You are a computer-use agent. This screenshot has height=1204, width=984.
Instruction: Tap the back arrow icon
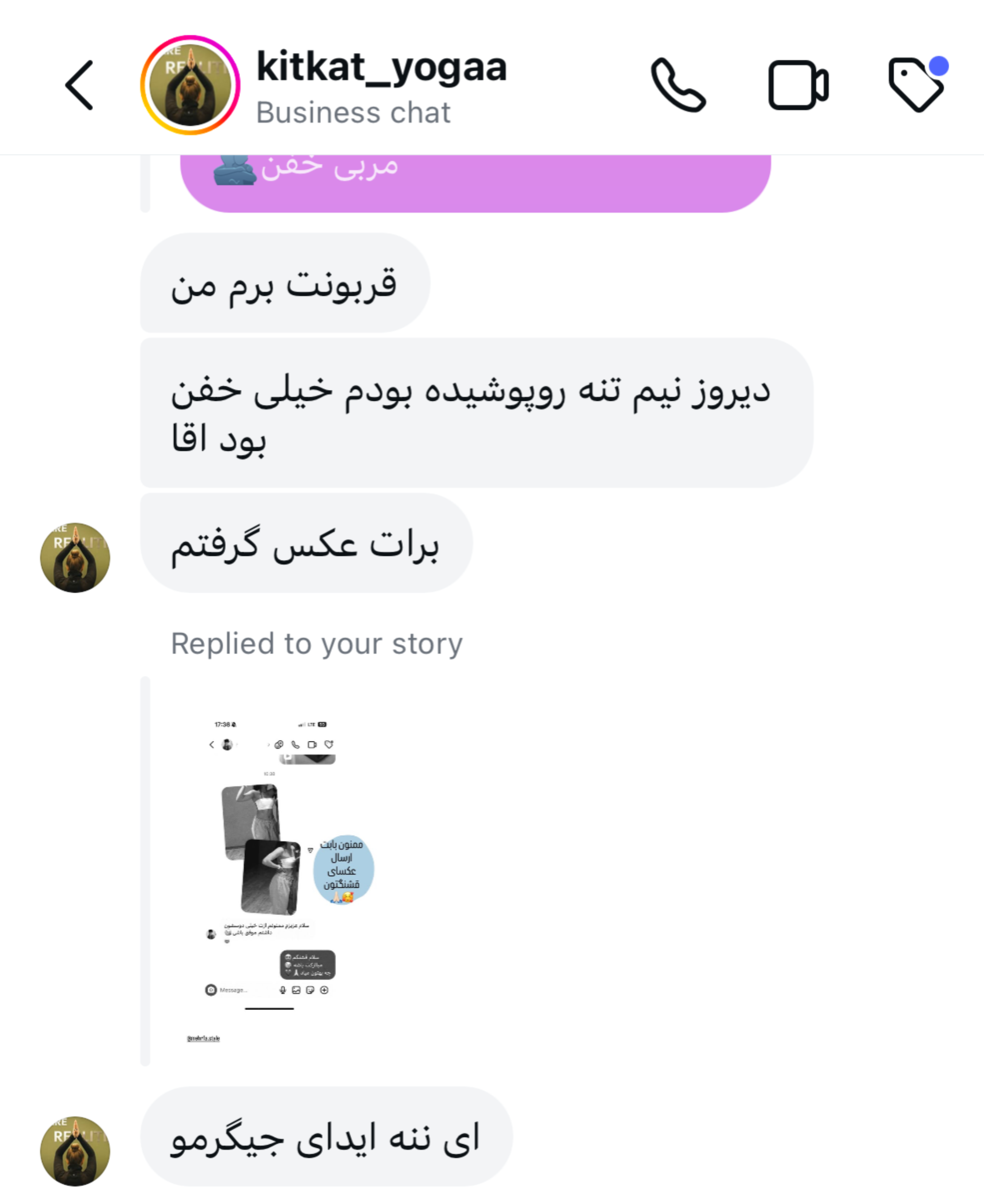(79, 85)
